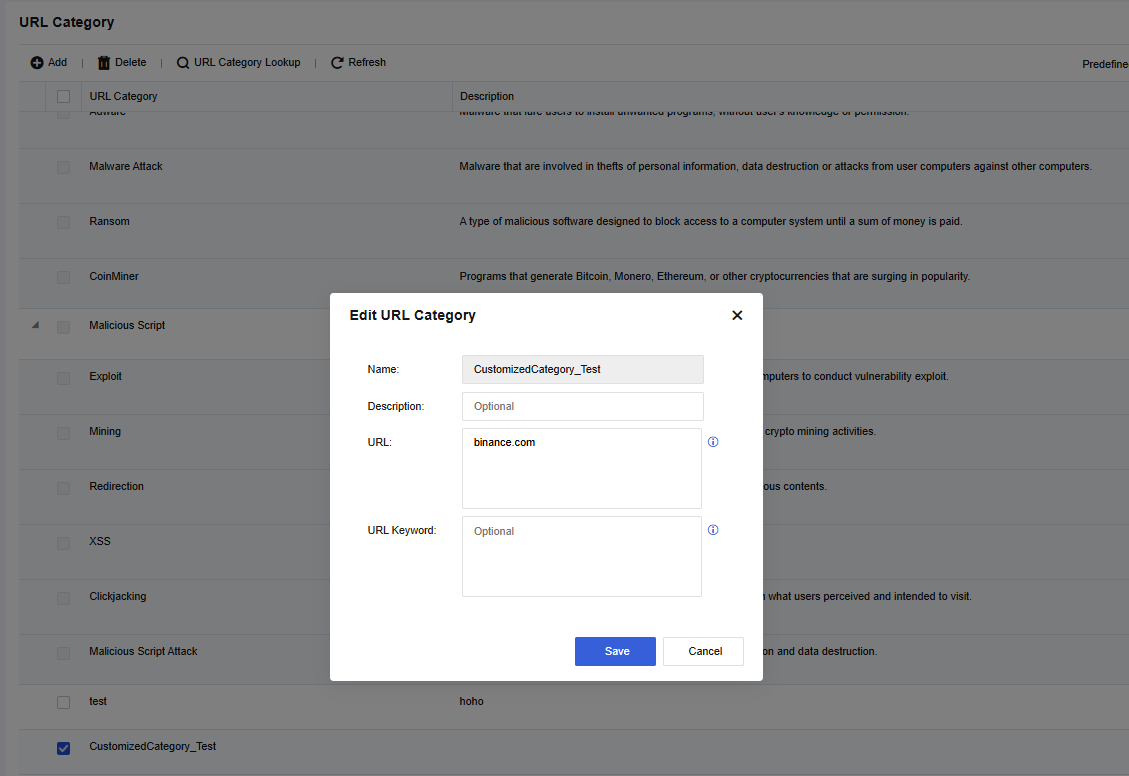The width and height of the screenshot is (1129, 776).
Task: Click the Add plus icon
Action: tap(37, 62)
